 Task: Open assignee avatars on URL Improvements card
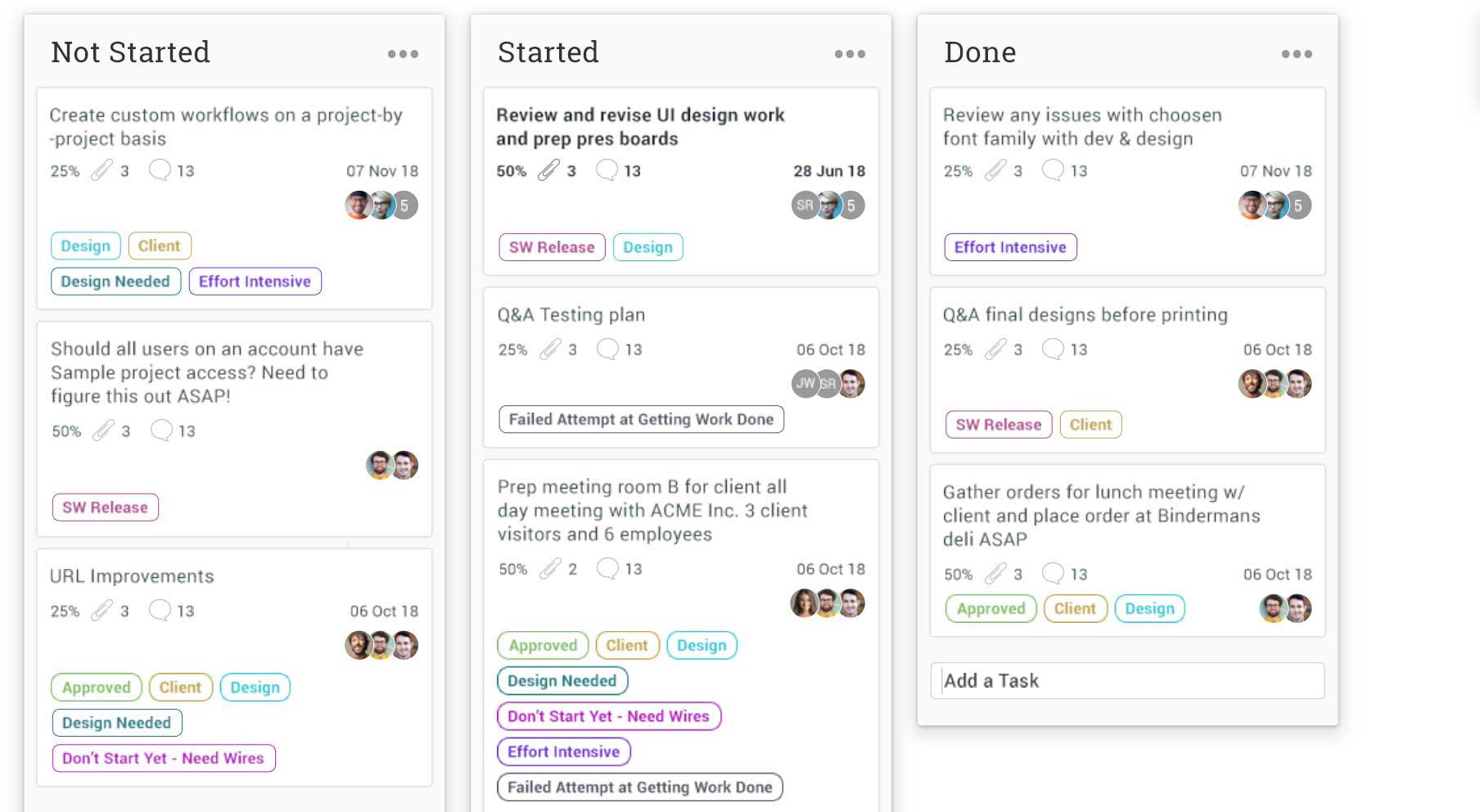point(381,645)
